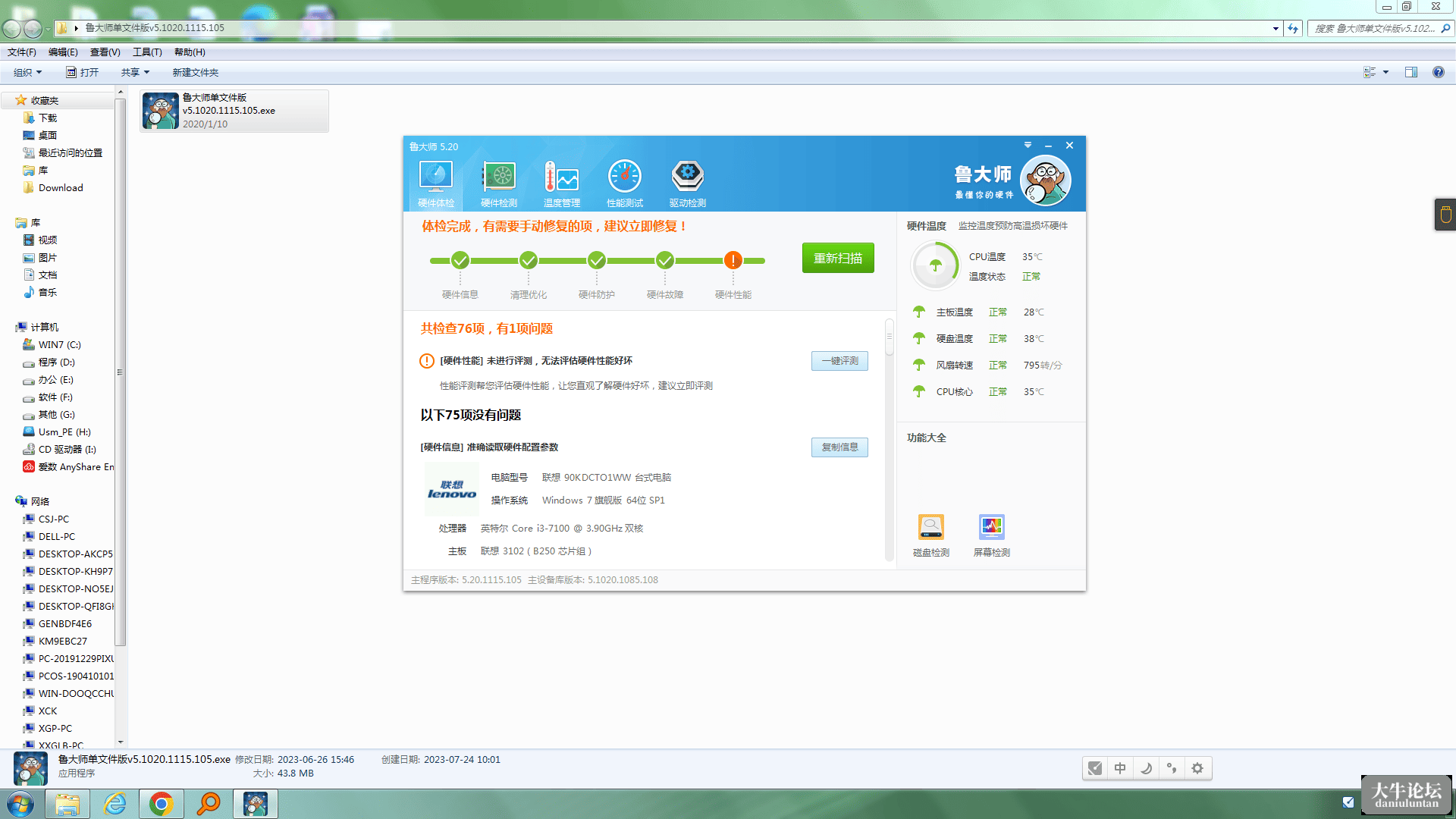Viewport: 1456px width, 819px height.
Task: Click the Lu Master mascot avatar
Action: (x=1046, y=180)
